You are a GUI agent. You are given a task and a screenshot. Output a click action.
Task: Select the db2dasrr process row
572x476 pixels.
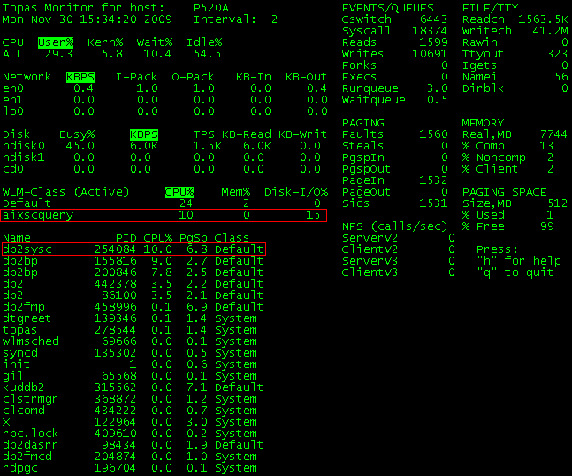tap(133, 445)
